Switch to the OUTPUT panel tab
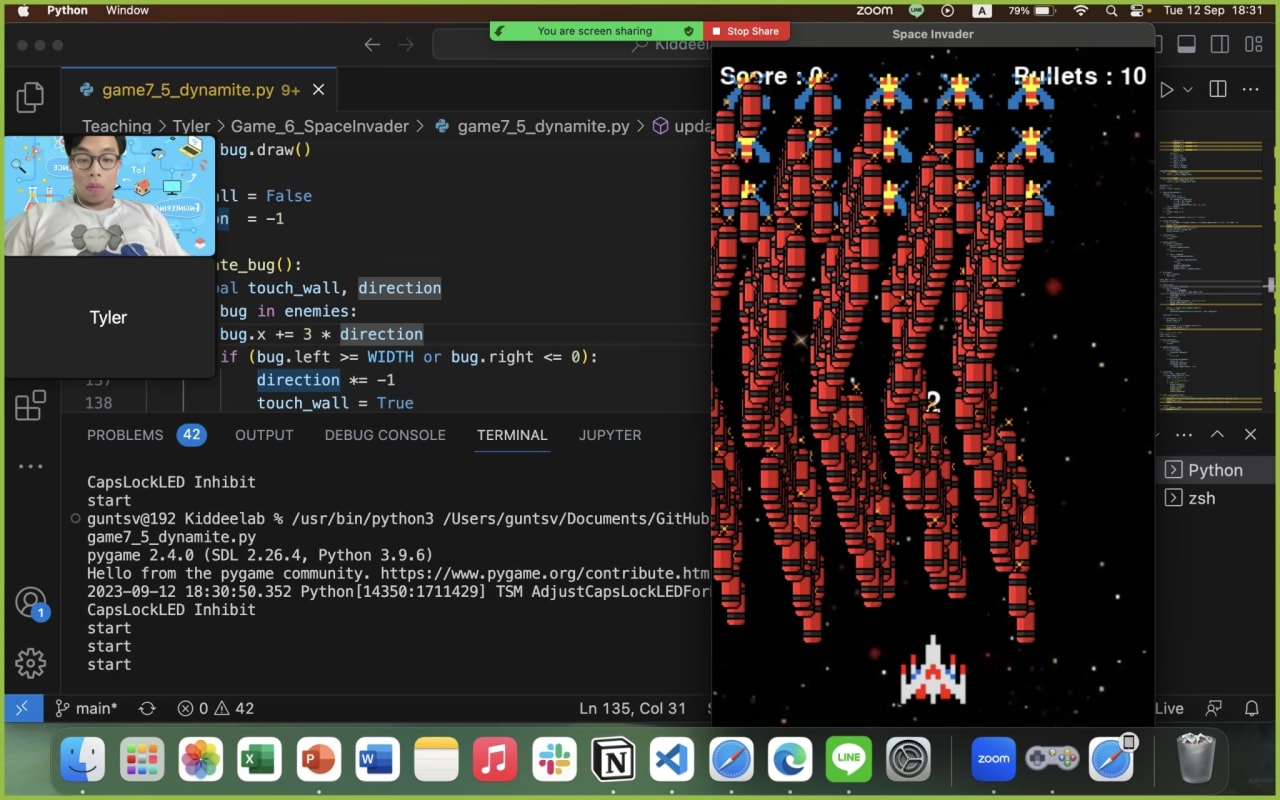Viewport: 1280px width, 800px height. click(x=264, y=435)
